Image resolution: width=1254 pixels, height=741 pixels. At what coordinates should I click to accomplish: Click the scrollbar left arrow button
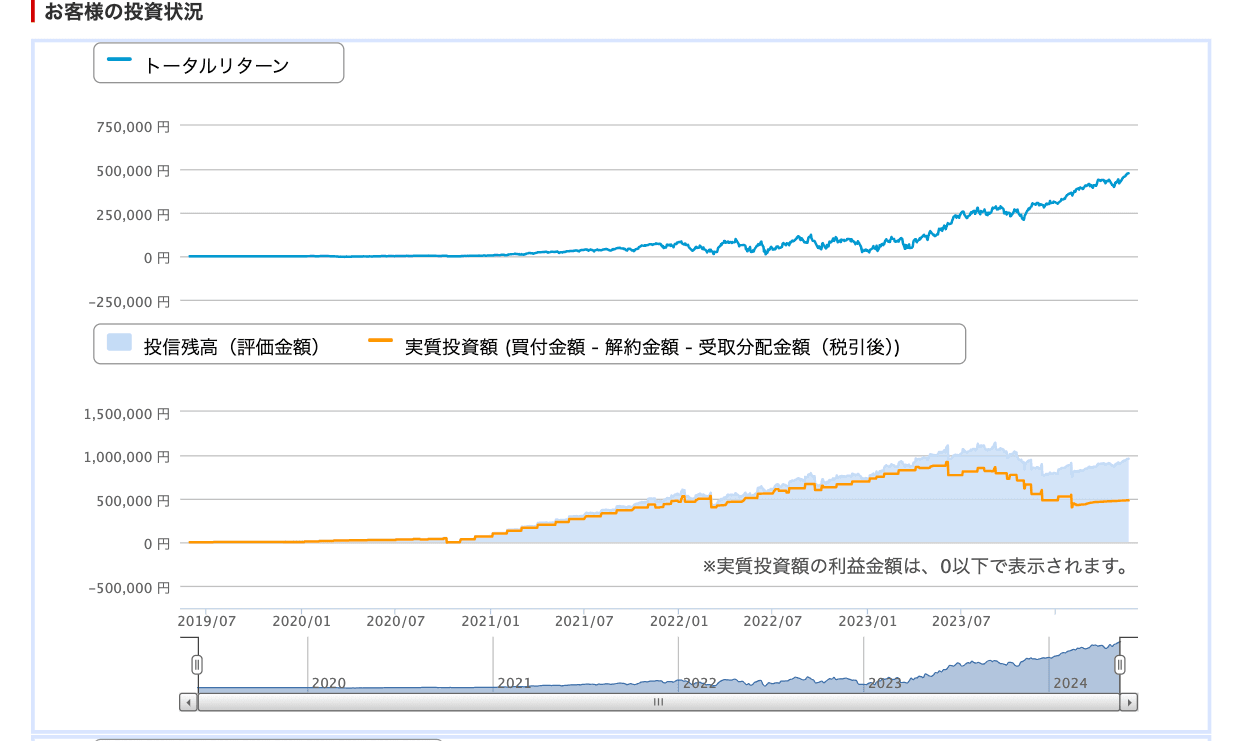click(188, 702)
